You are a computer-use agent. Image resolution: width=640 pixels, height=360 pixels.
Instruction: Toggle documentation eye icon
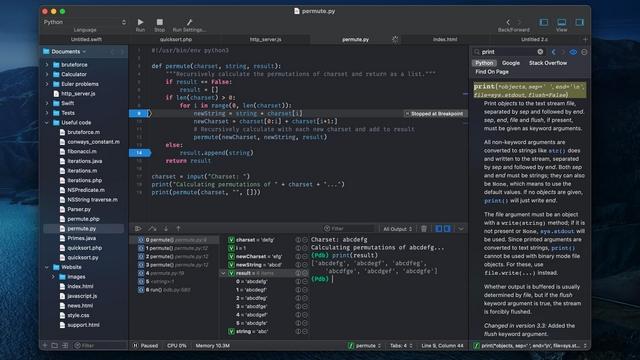click(x=573, y=52)
